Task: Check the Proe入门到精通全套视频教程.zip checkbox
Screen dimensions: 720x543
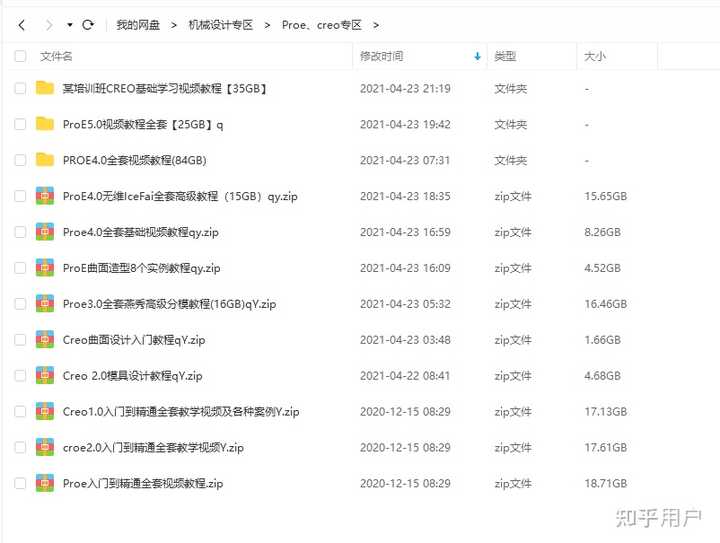Action: pos(20,483)
